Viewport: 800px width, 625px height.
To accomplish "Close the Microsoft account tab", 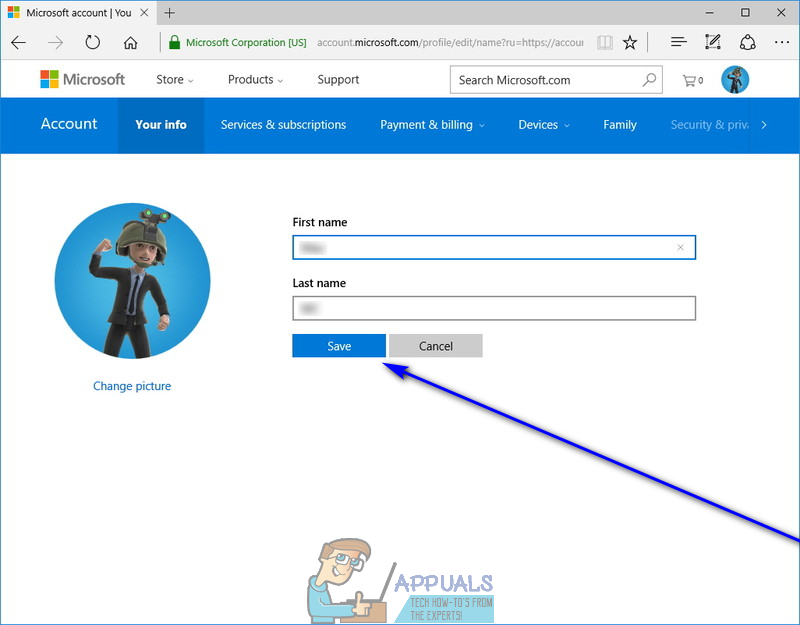I will 144,13.
